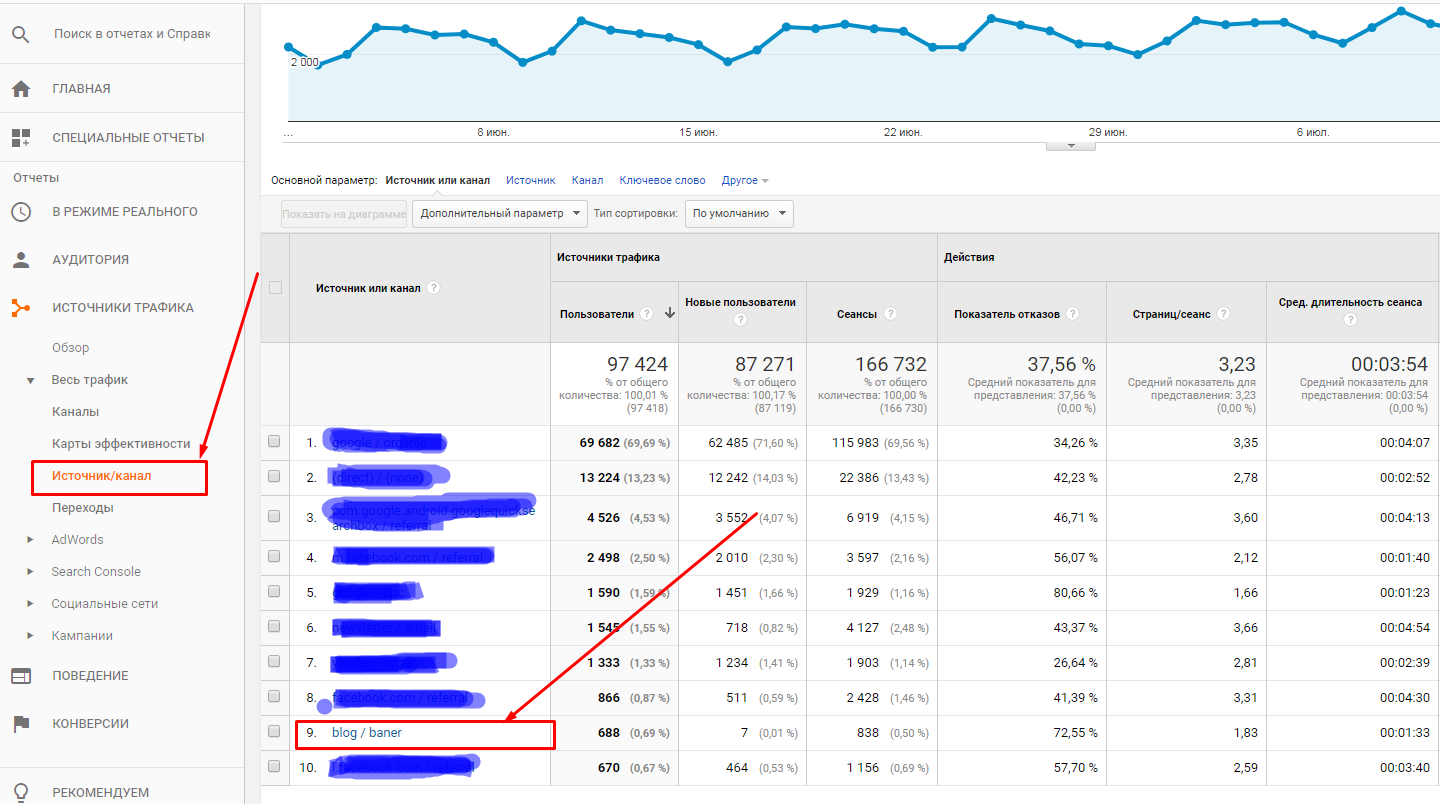Open Переходы report in sidebar
Screen dimensions: 1440x804
pos(82,508)
